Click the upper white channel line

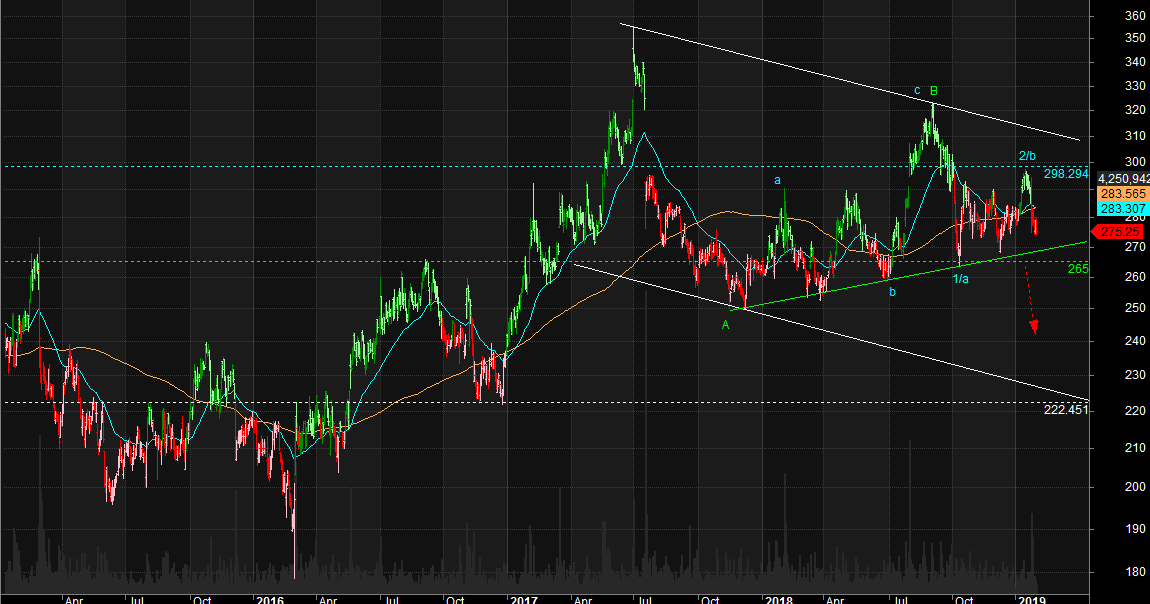[x=850, y=80]
